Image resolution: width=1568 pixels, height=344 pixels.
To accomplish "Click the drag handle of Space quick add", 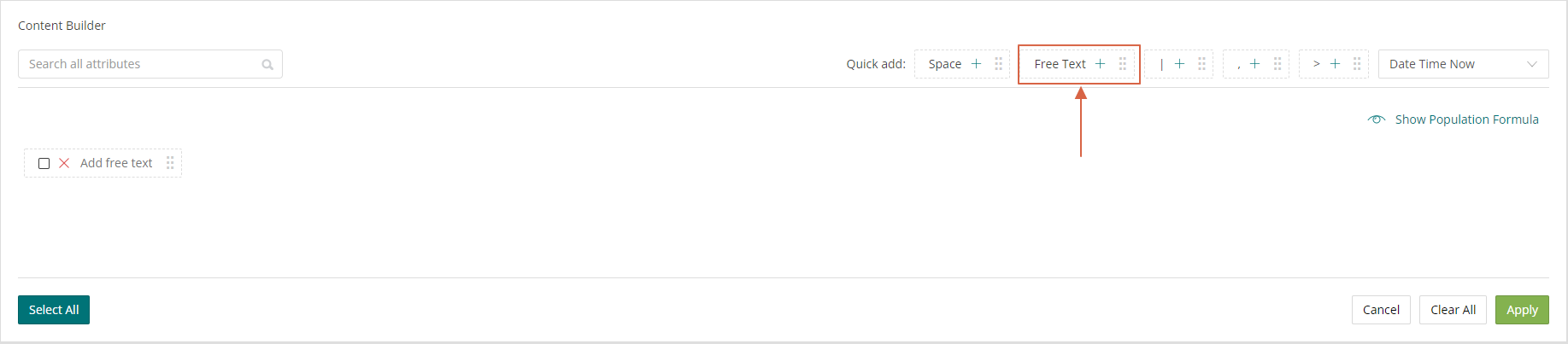I will [998, 64].
